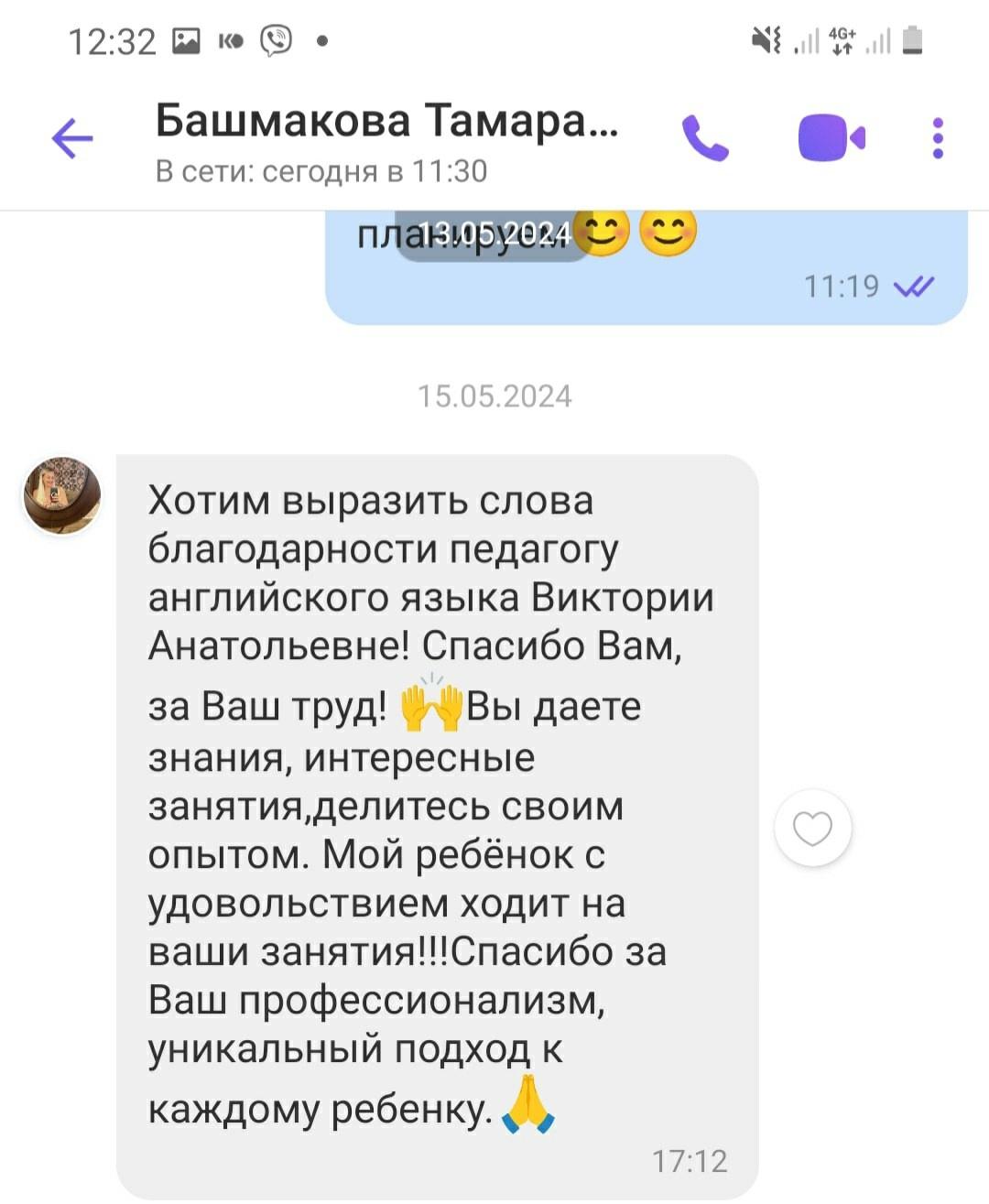Tap the picture notification icon in status bar
This screenshot has width=989, height=1204.
pyautogui.click(x=187, y=40)
